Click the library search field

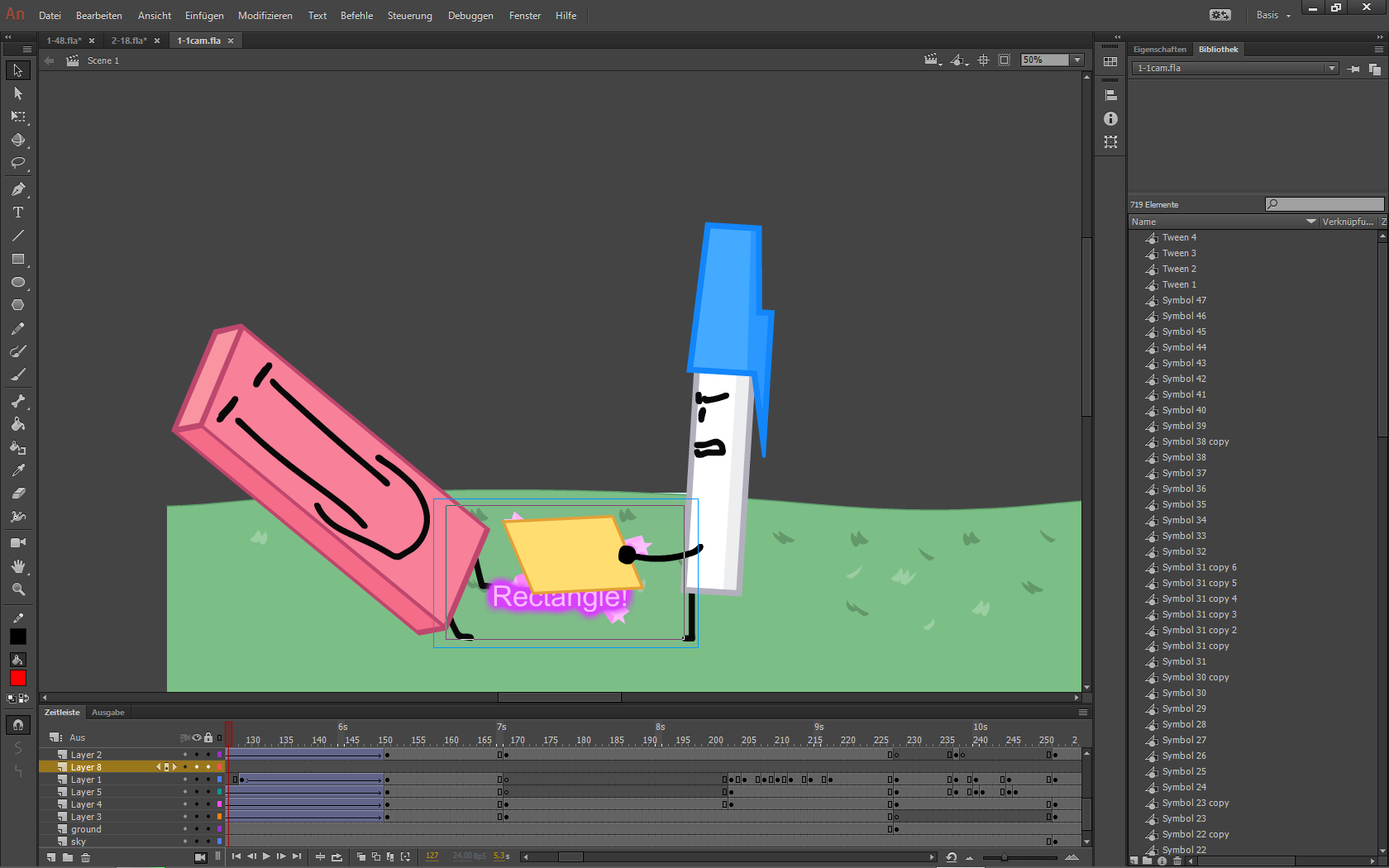pyautogui.click(x=1325, y=204)
